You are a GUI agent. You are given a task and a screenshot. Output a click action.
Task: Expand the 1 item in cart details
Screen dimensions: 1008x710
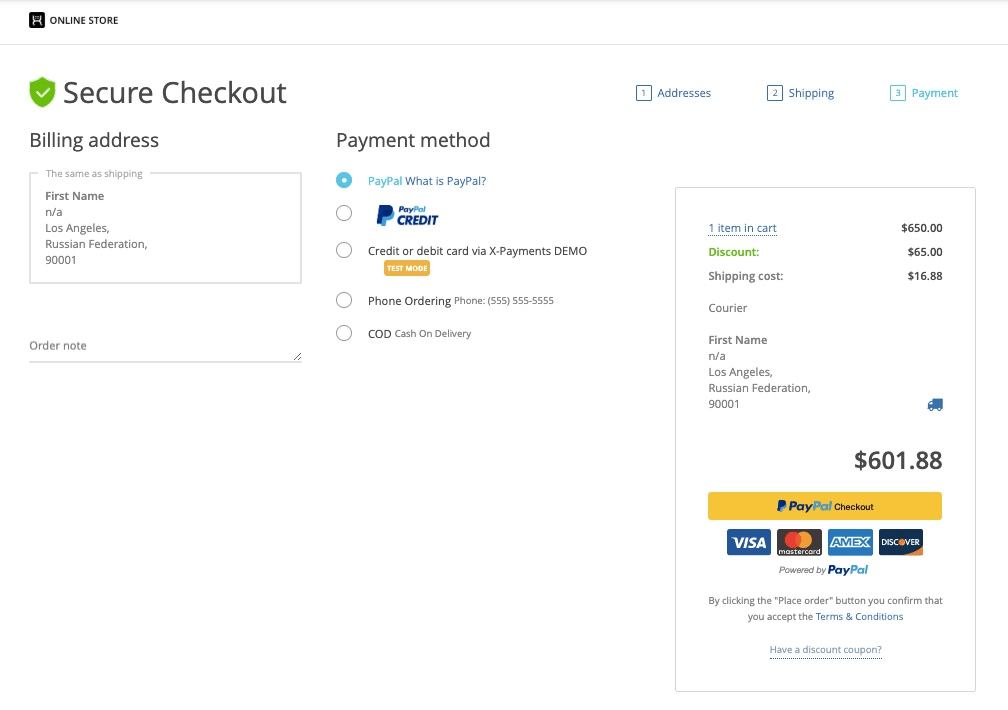pos(742,228)
